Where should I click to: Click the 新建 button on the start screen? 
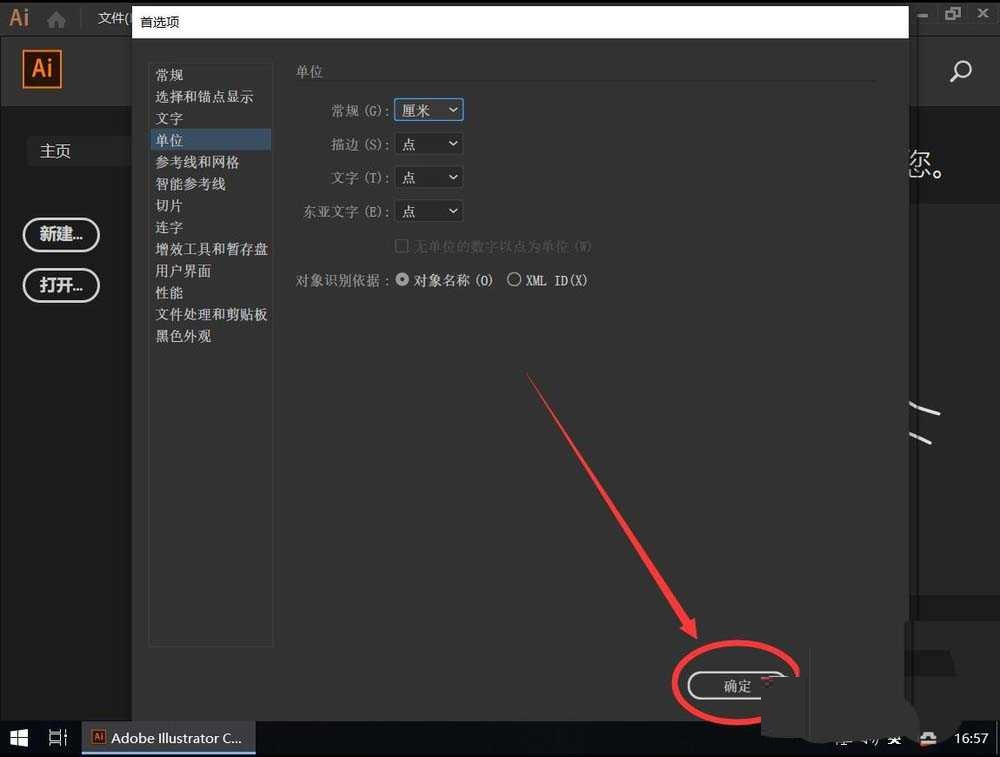[x=60, y=235]
